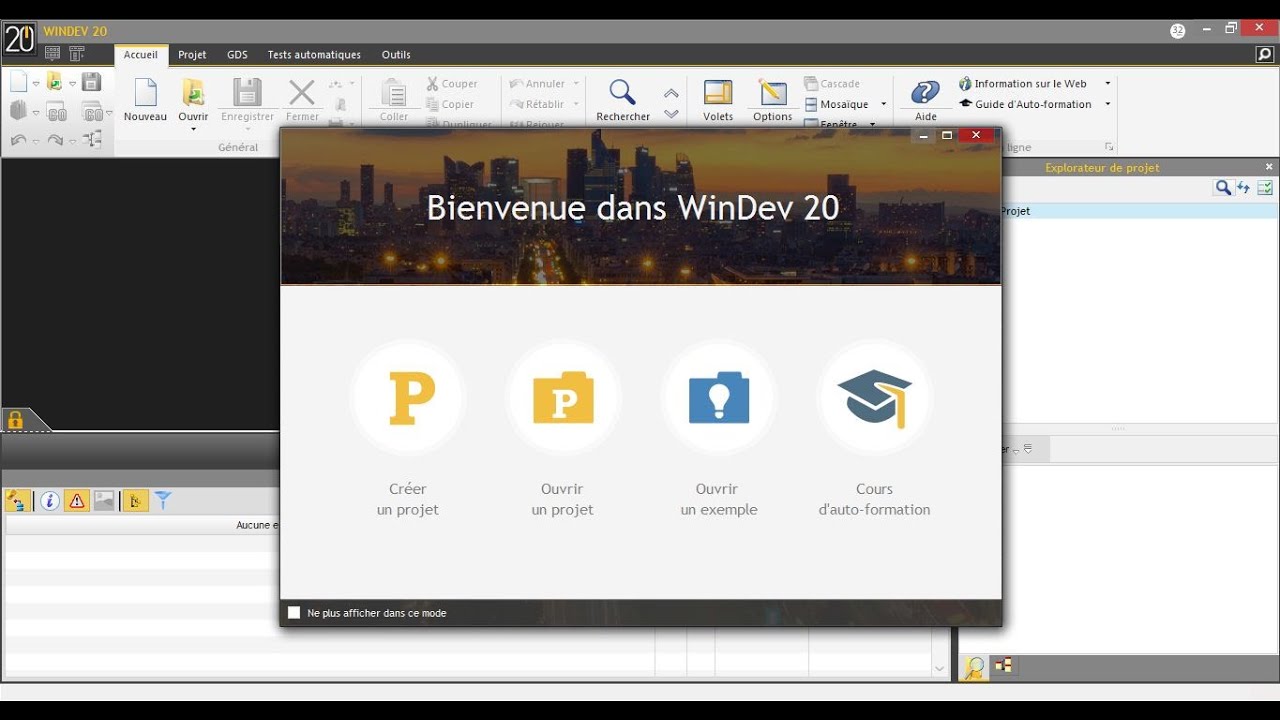Viewport: 1280px width, 720px height.
Task: Open Guide d'Auto-formation dropdown arrow
Action: pyautogui.click(x=1108, y=104)
